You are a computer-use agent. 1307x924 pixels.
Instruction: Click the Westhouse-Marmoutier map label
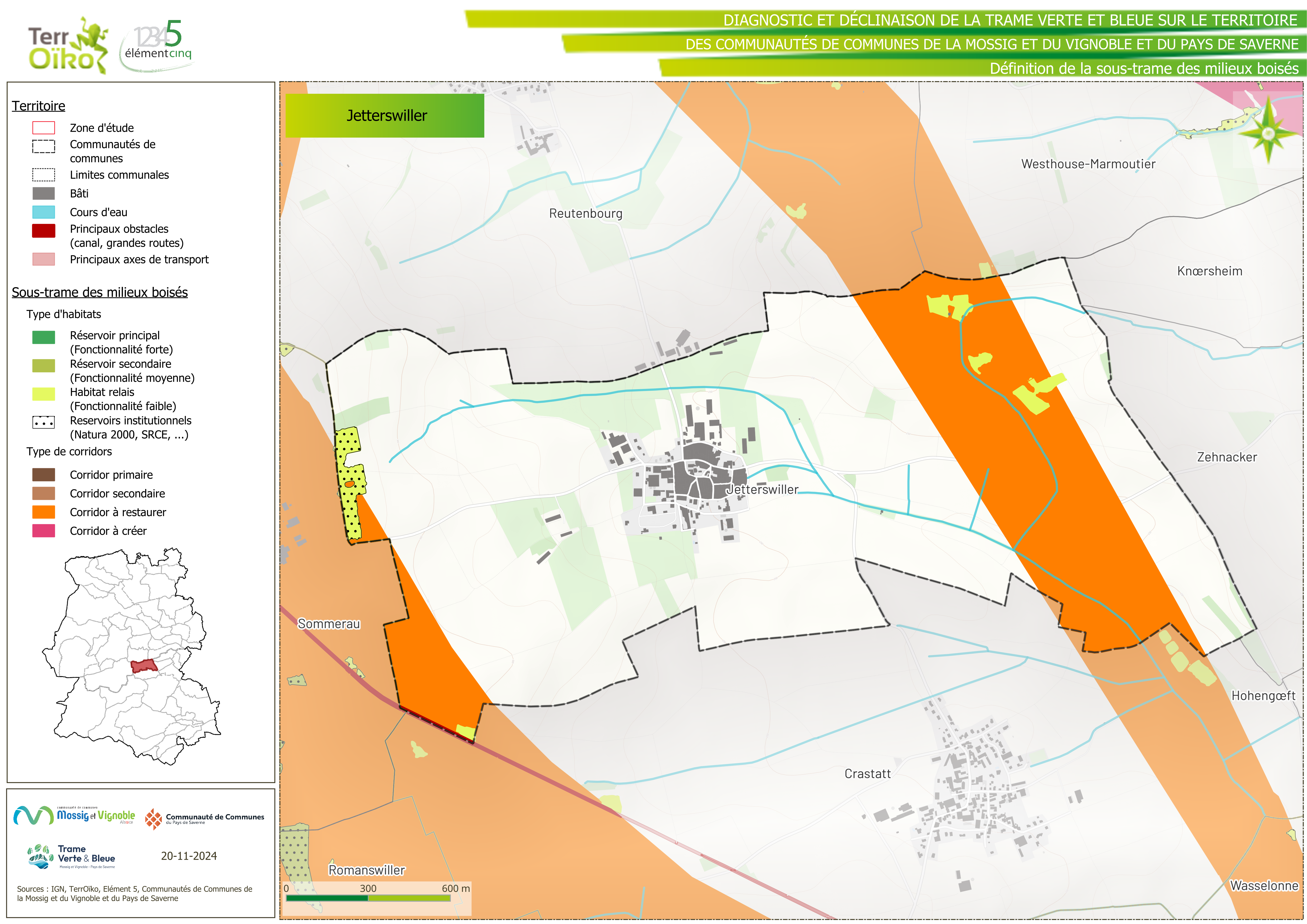(x=1088, y=164)
